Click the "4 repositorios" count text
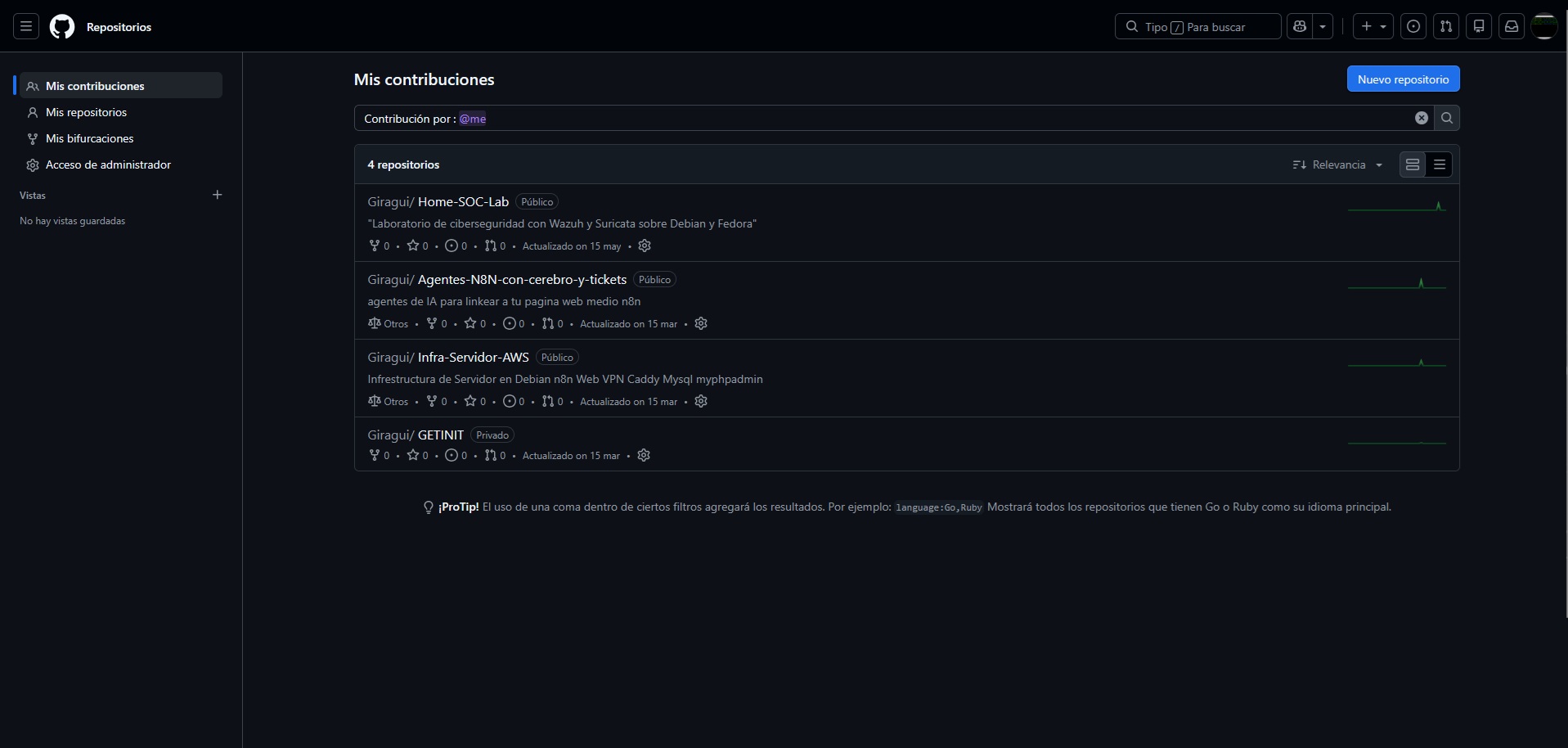 pos(403,164)
